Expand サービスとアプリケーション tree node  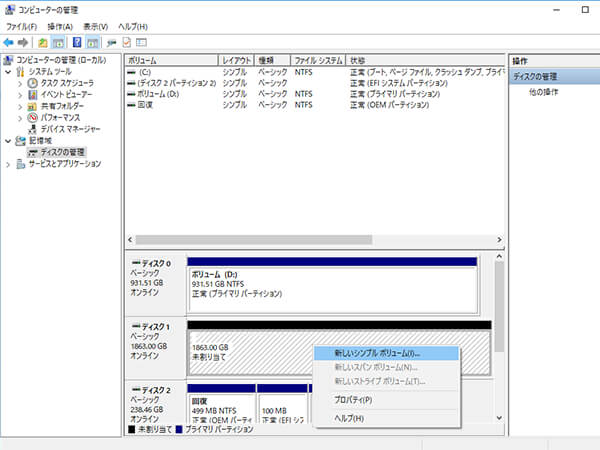point(8,163)
